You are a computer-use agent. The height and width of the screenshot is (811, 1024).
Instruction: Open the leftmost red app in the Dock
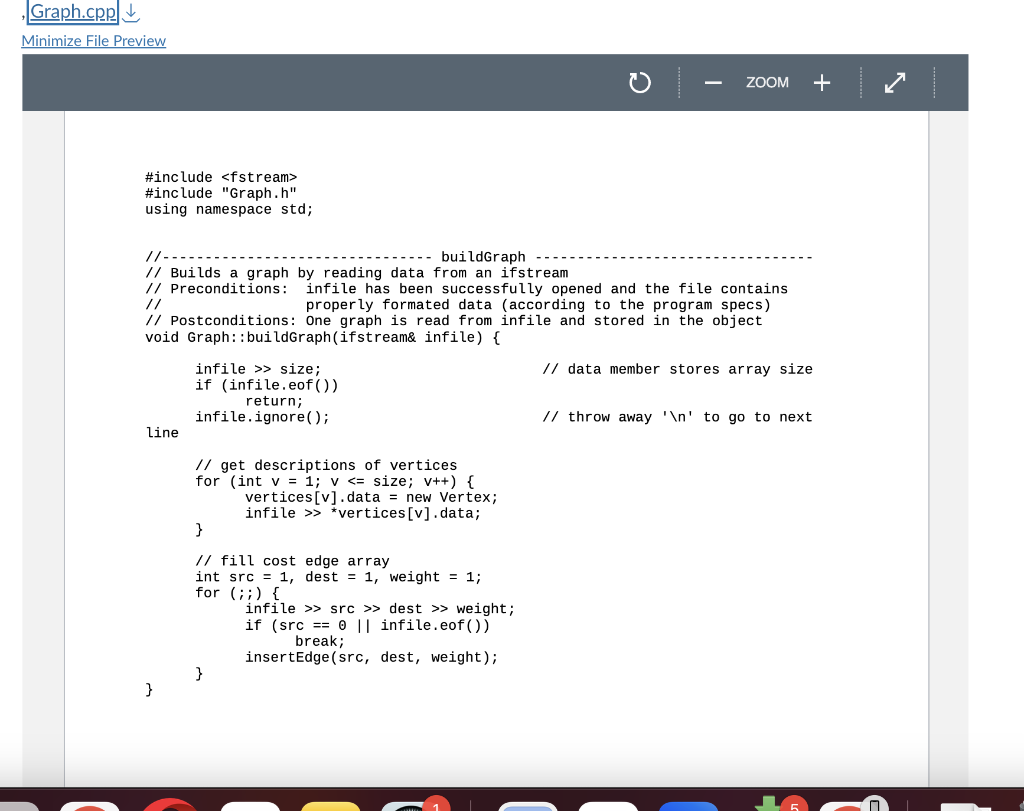[x=90, y=806]
